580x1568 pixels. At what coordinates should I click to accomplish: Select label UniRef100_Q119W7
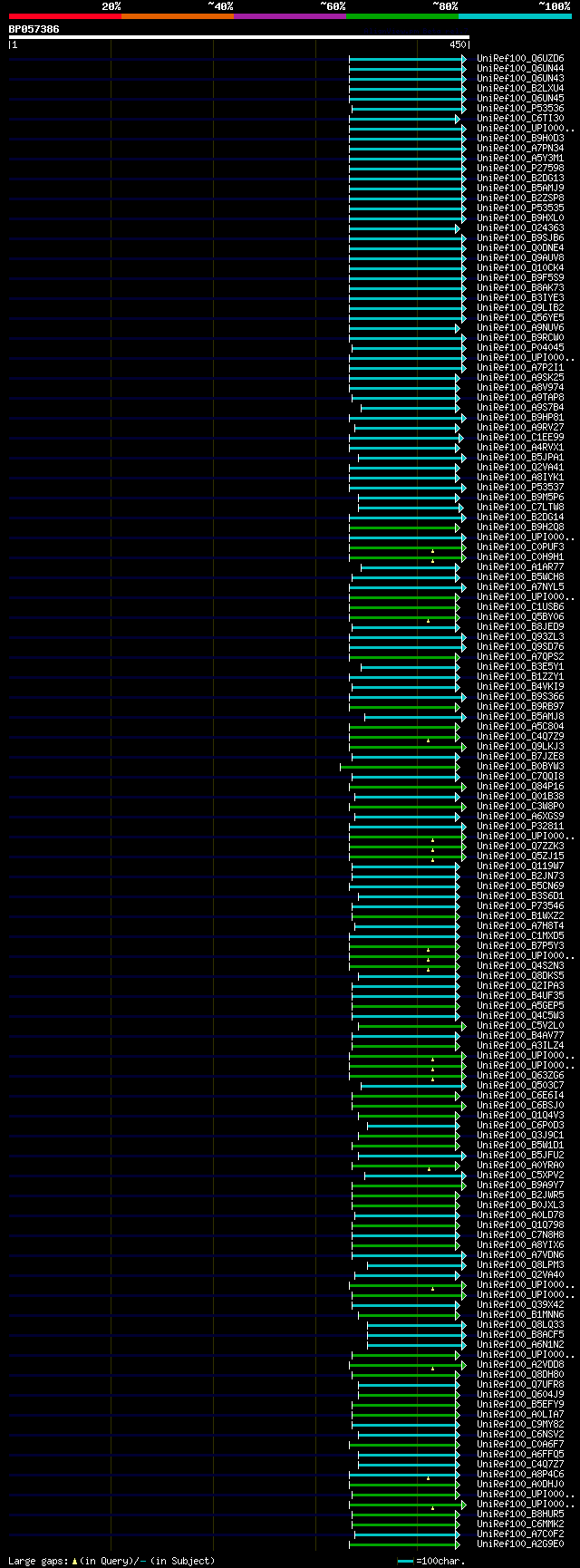520,866
